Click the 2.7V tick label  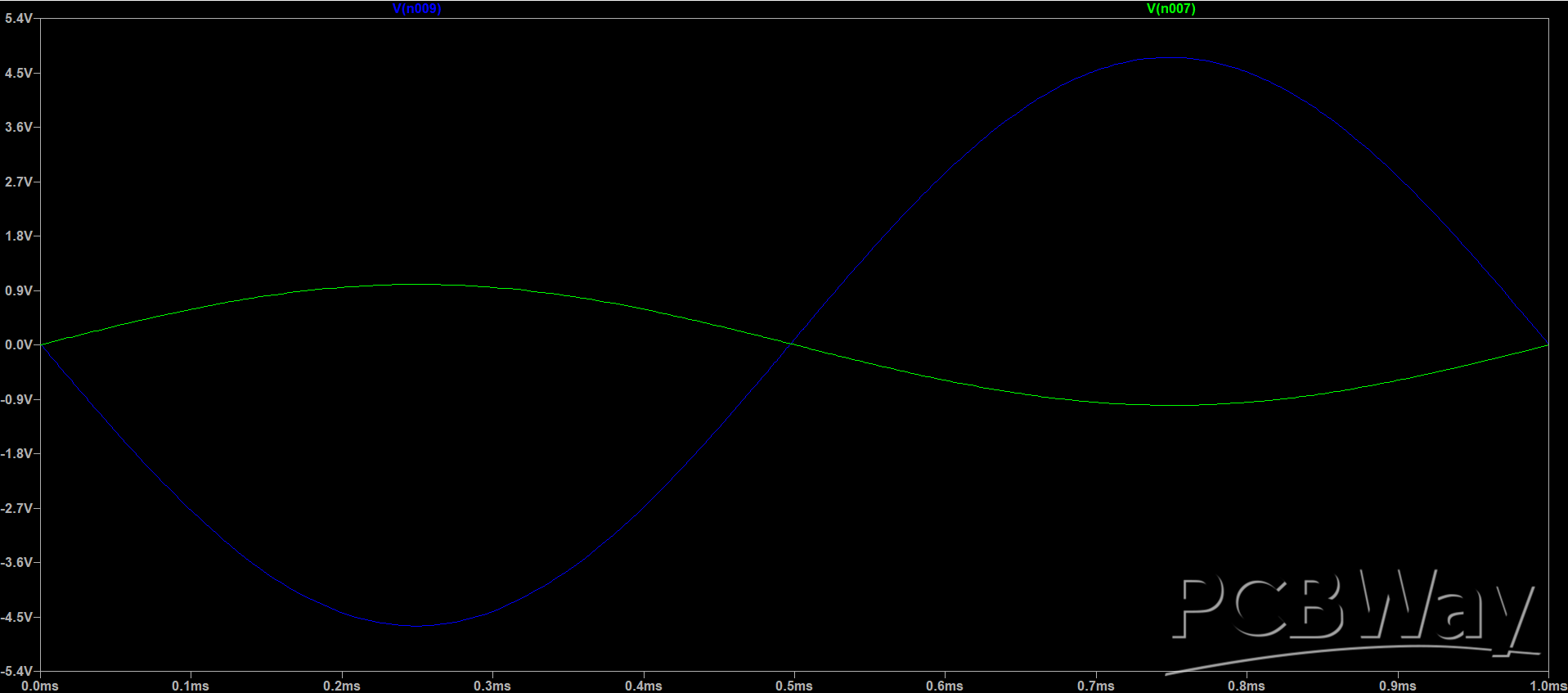[x=18, y=182]
